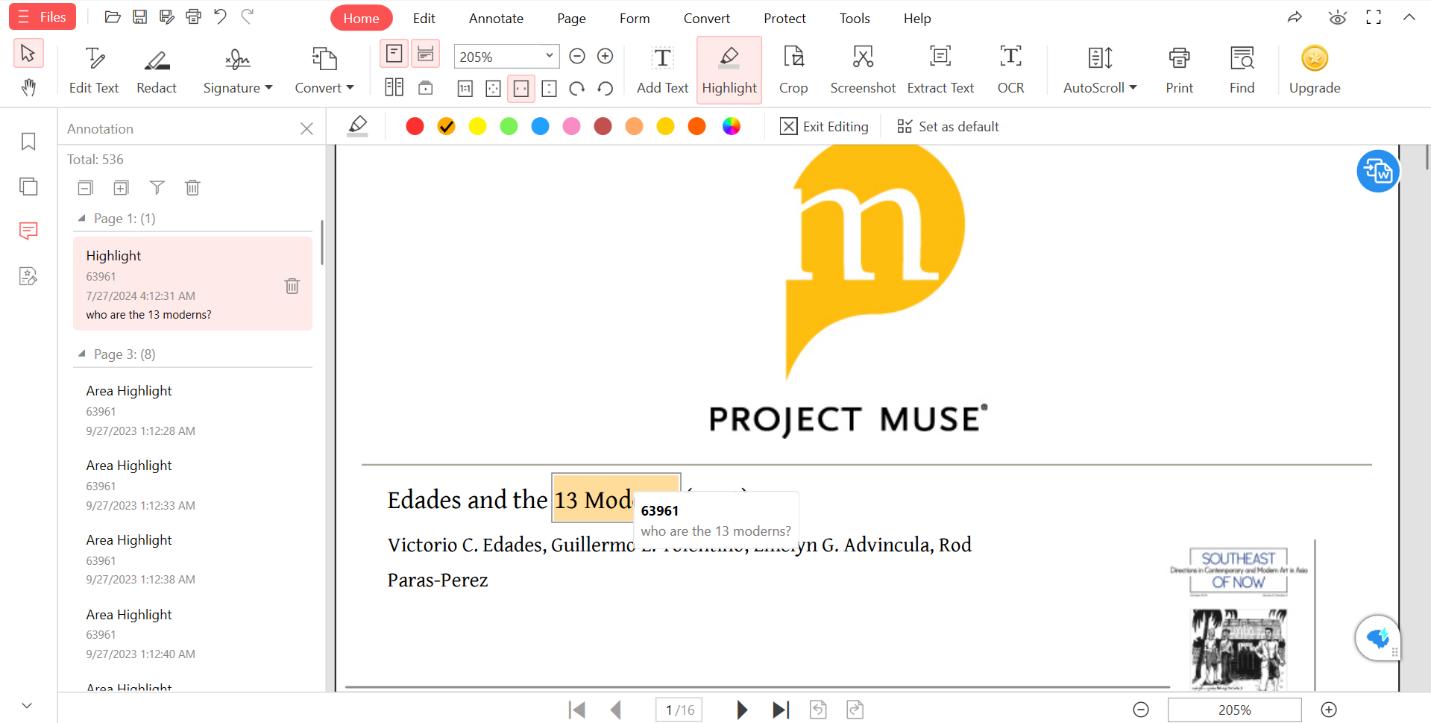Click the quick-access printer icon beside Undo
Image resolution: width=1431 pixels, height=723 pixels.
[x=193, y=17]
